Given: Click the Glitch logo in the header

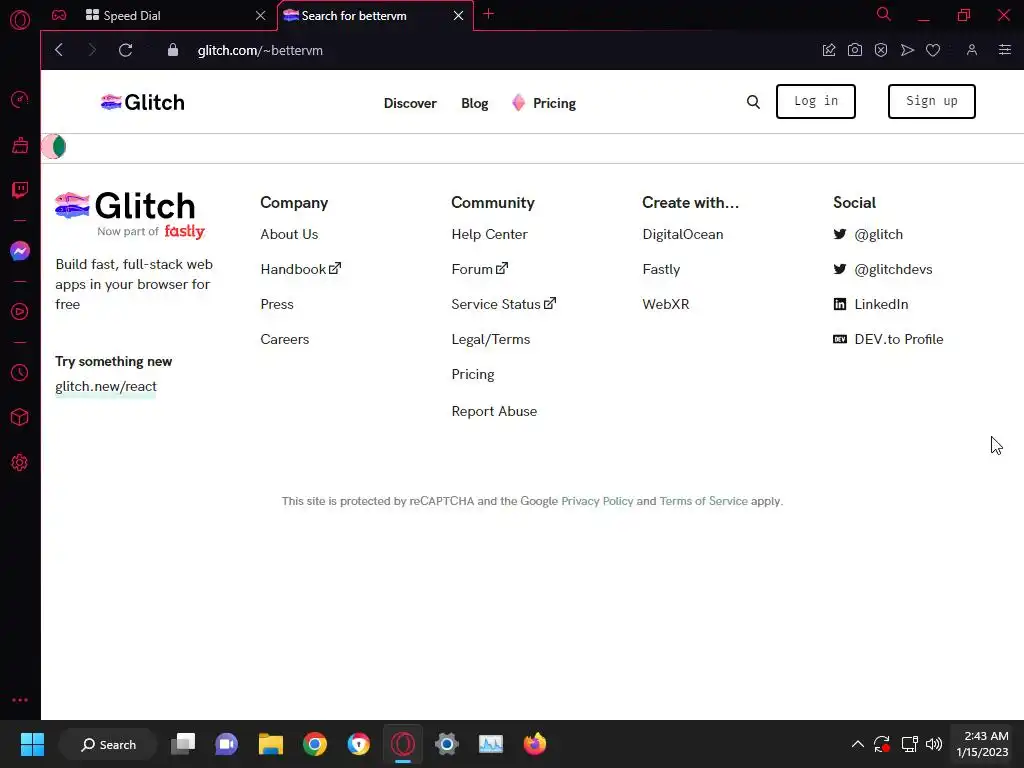Looking at the screenshot, I should click(142, 103).
